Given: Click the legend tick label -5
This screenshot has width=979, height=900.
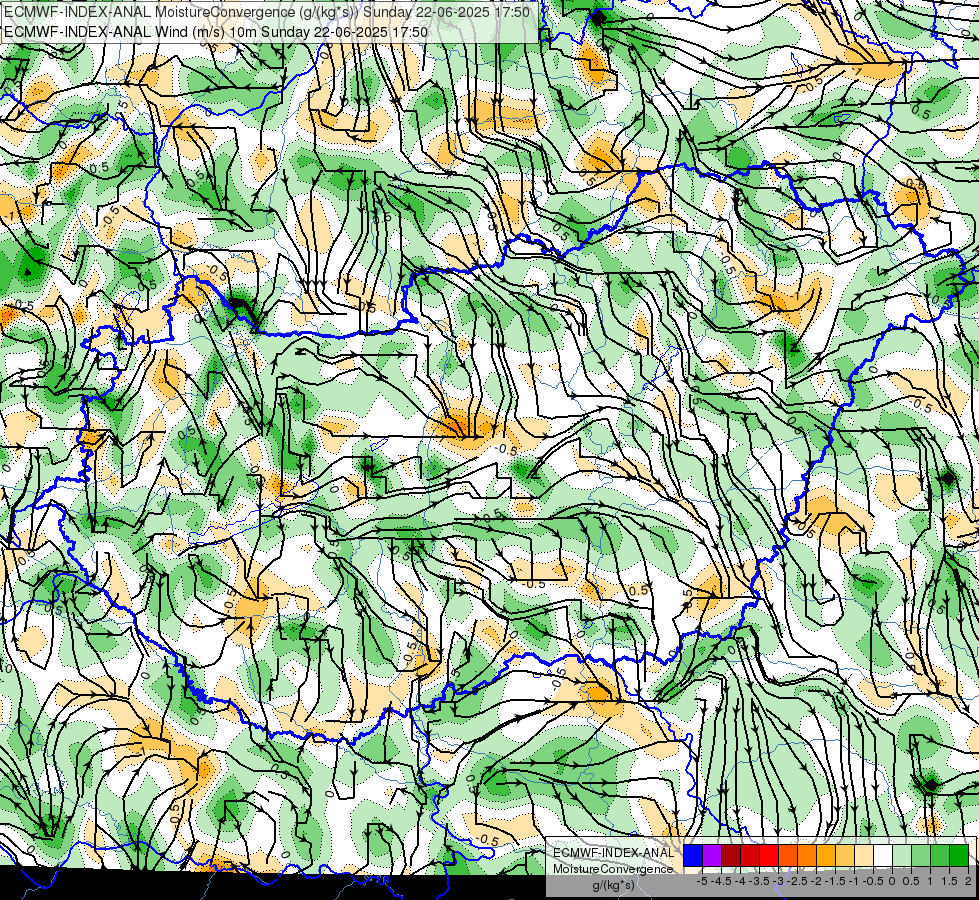Looking at the screenshot, I should (702, 881).
